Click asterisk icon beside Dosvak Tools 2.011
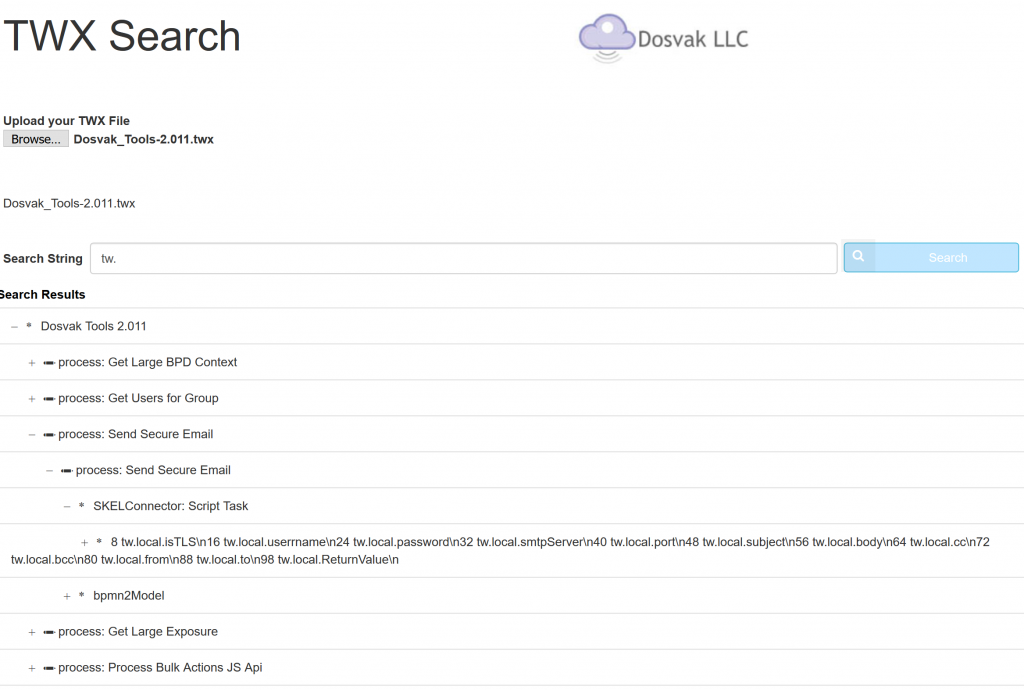The height and width of the screenshot is (690, 1024). coord(29,325)
